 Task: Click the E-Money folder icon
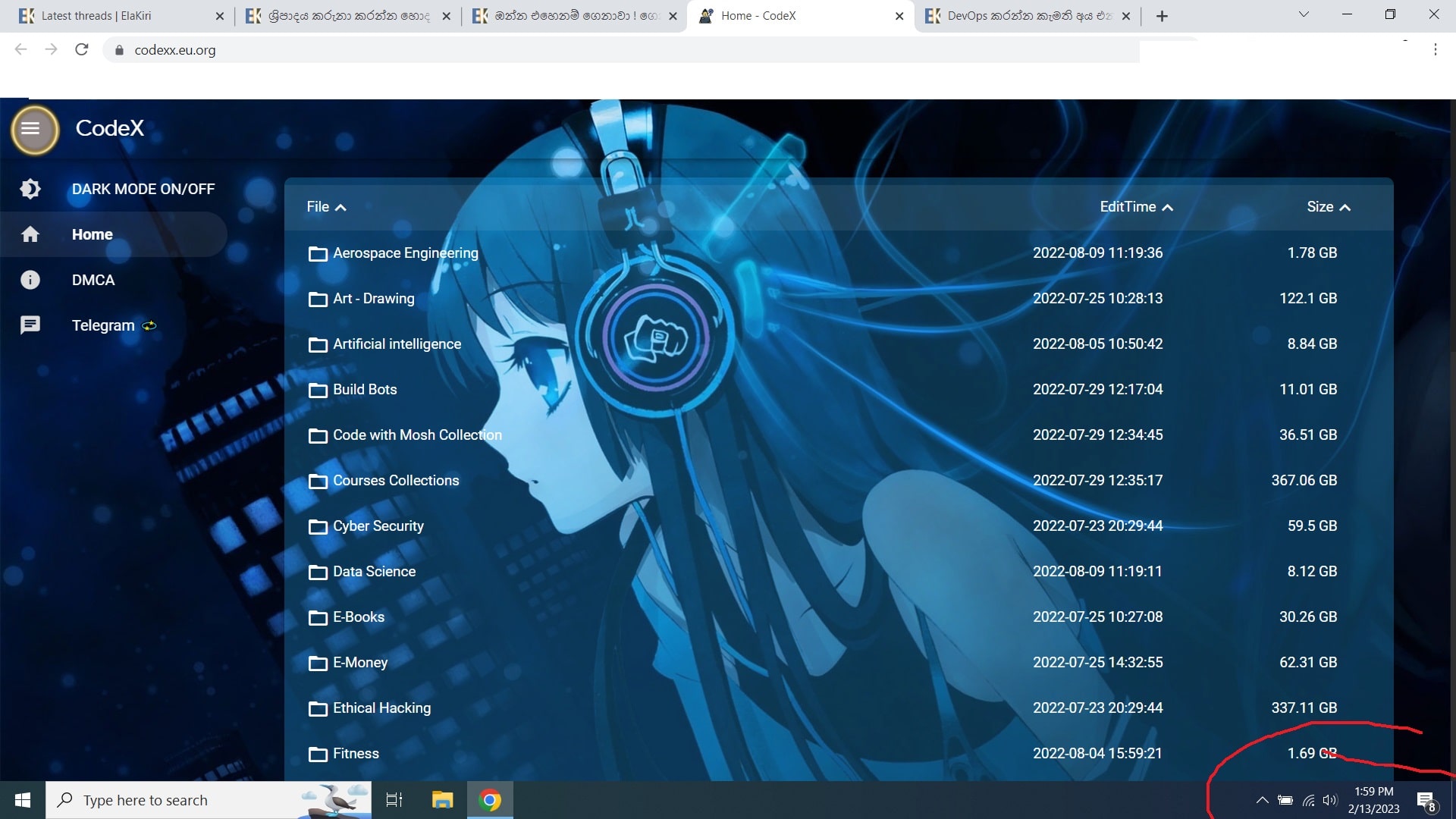pyautogui.click(x=318, y=664)
